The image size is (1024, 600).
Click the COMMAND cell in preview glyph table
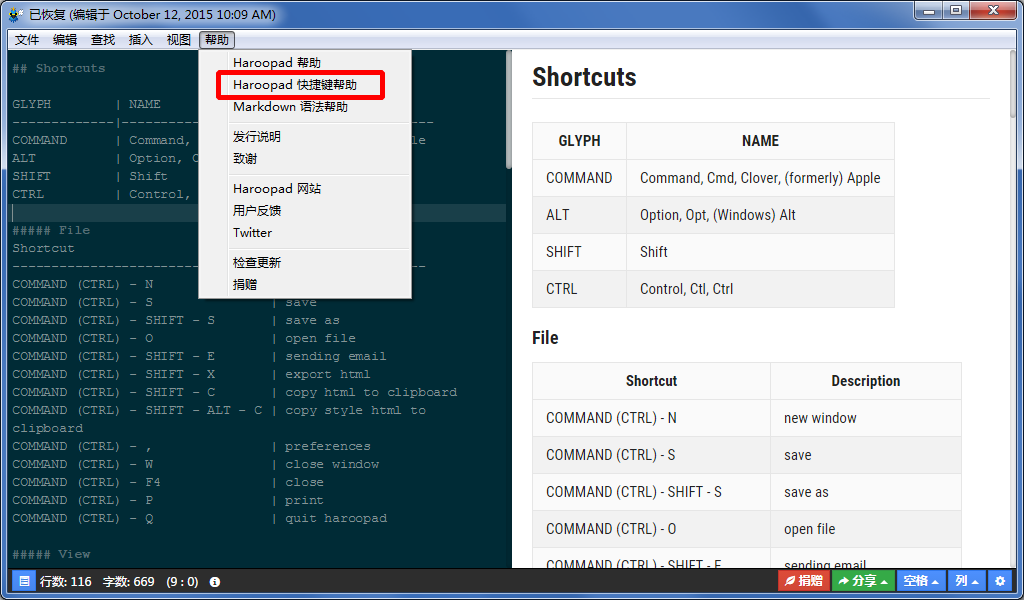579,178
